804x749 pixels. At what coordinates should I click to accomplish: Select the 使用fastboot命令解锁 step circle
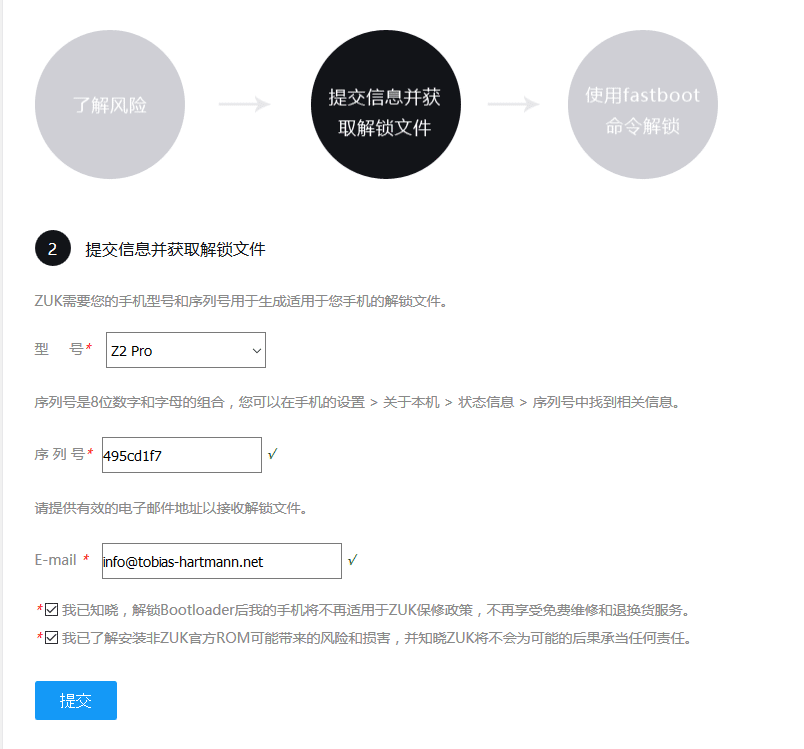coord(642,105)
